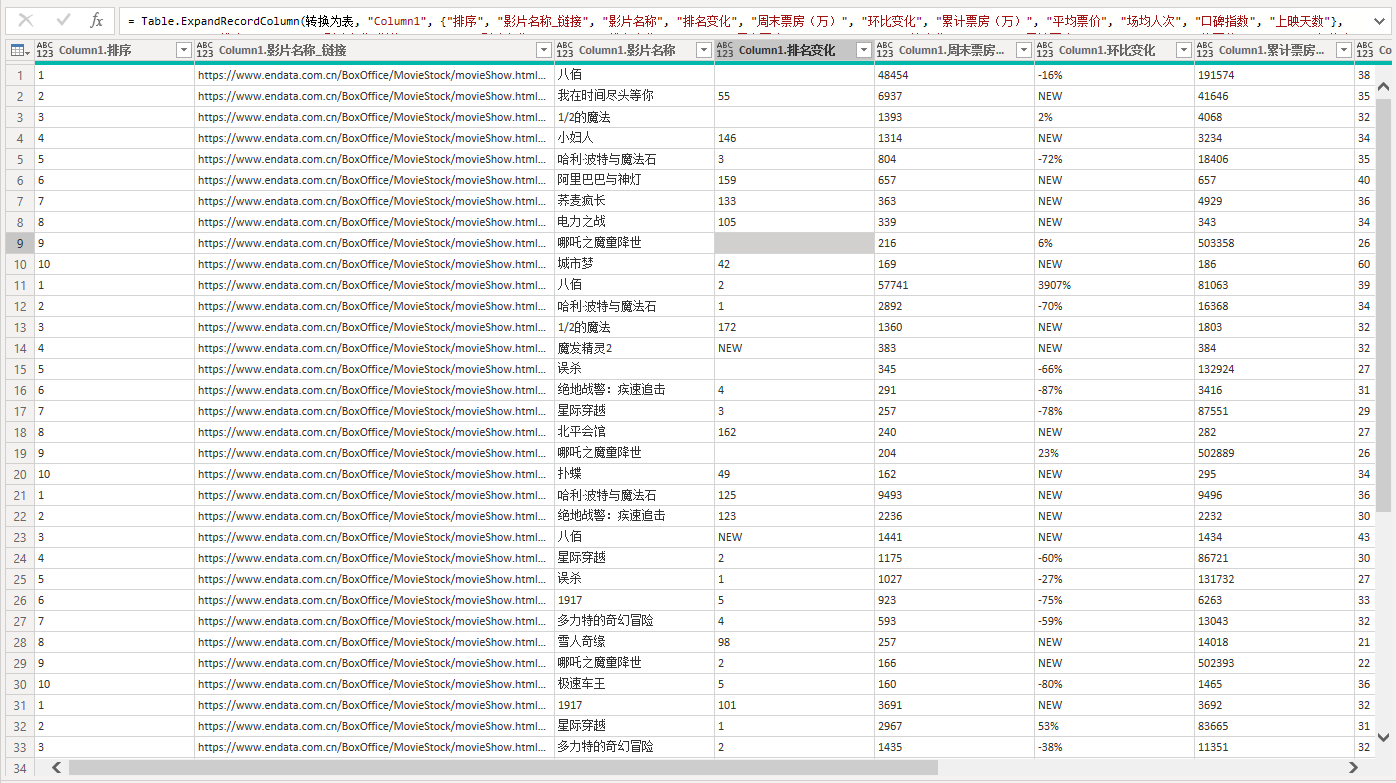
Task: Click the ABC123 type icon on Column1.影片名称
Action: point(564,49)
